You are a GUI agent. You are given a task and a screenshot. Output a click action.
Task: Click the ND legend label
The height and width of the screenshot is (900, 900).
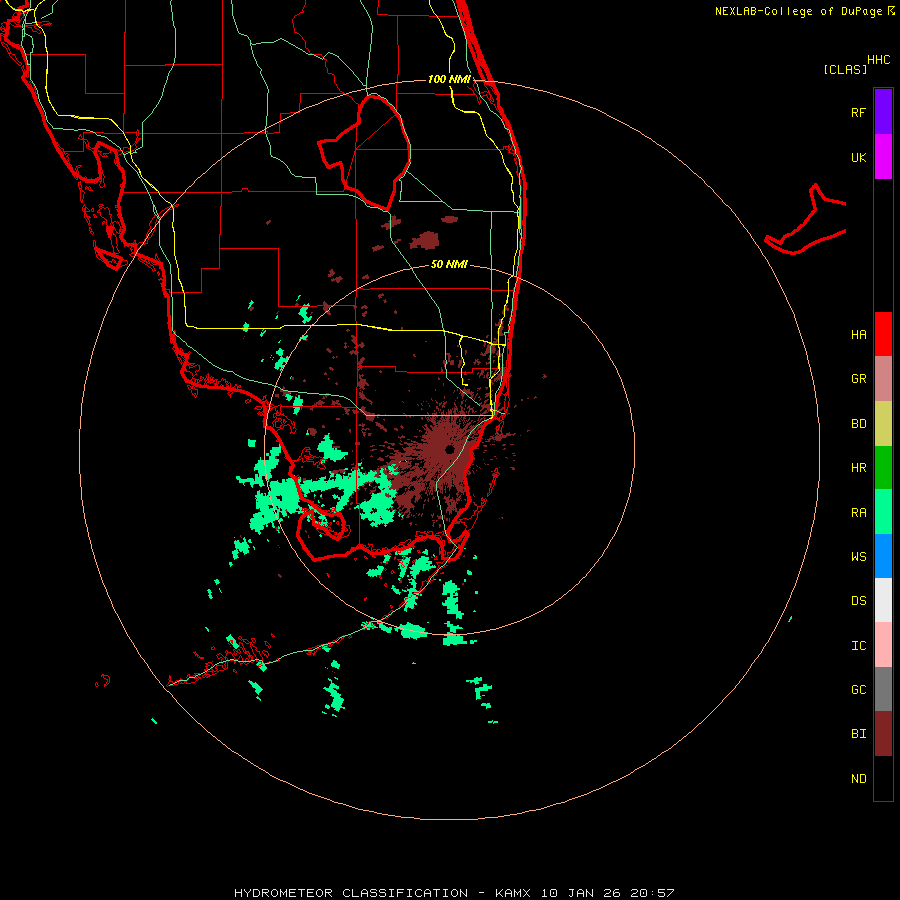point(858,779)
